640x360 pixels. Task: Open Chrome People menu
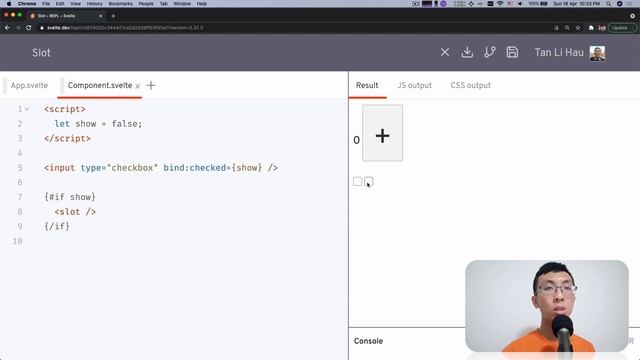tap(146, 4)
